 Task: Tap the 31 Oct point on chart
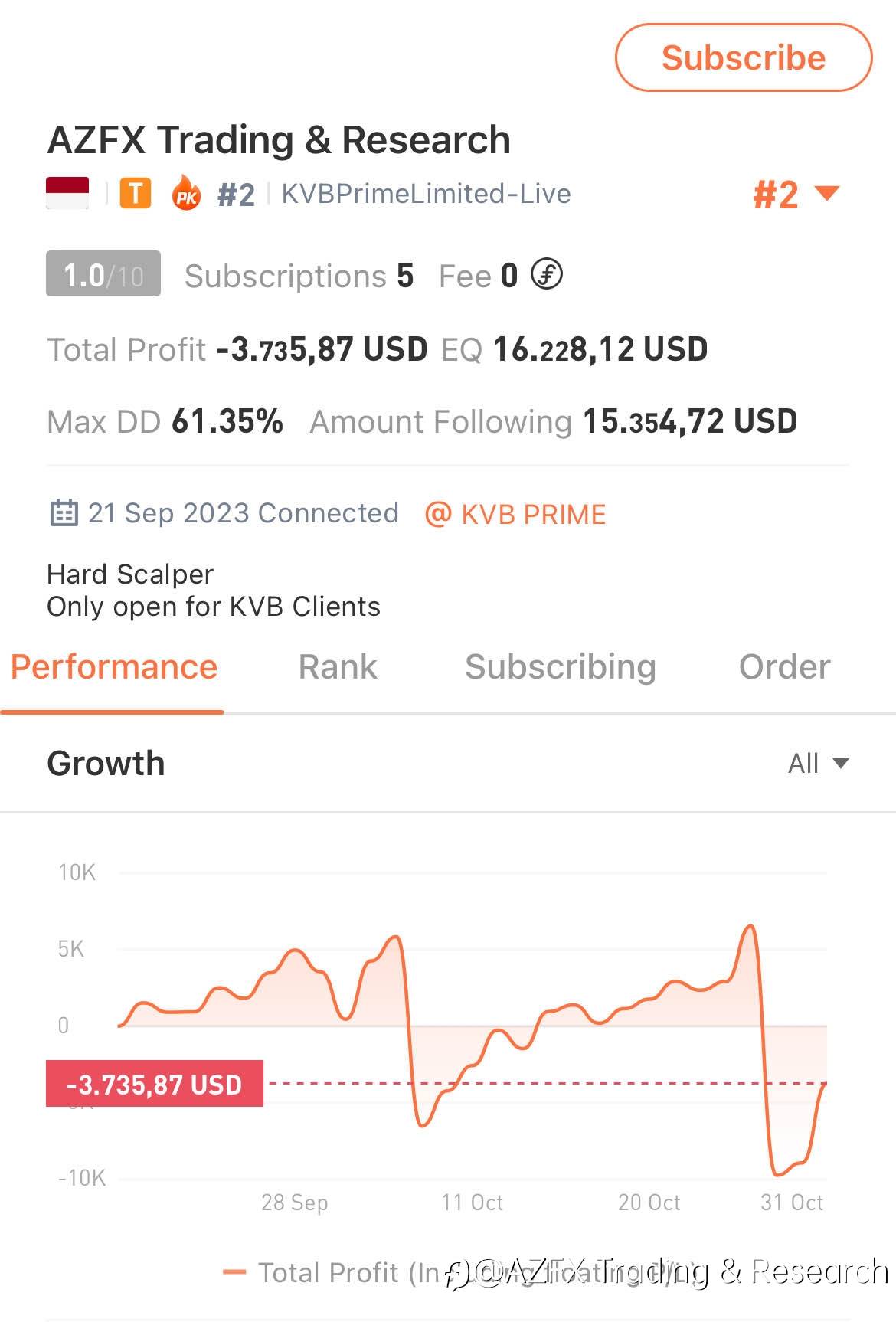(792, 1202)
